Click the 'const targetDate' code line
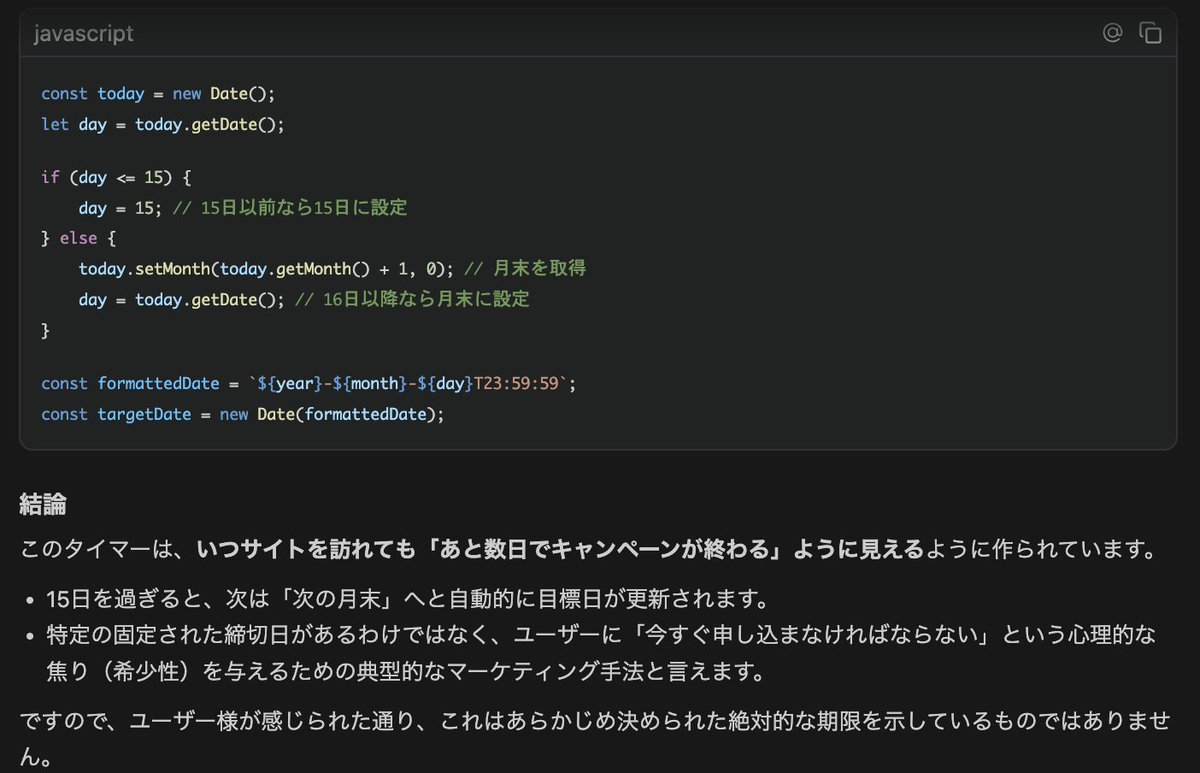 point(242,414)
